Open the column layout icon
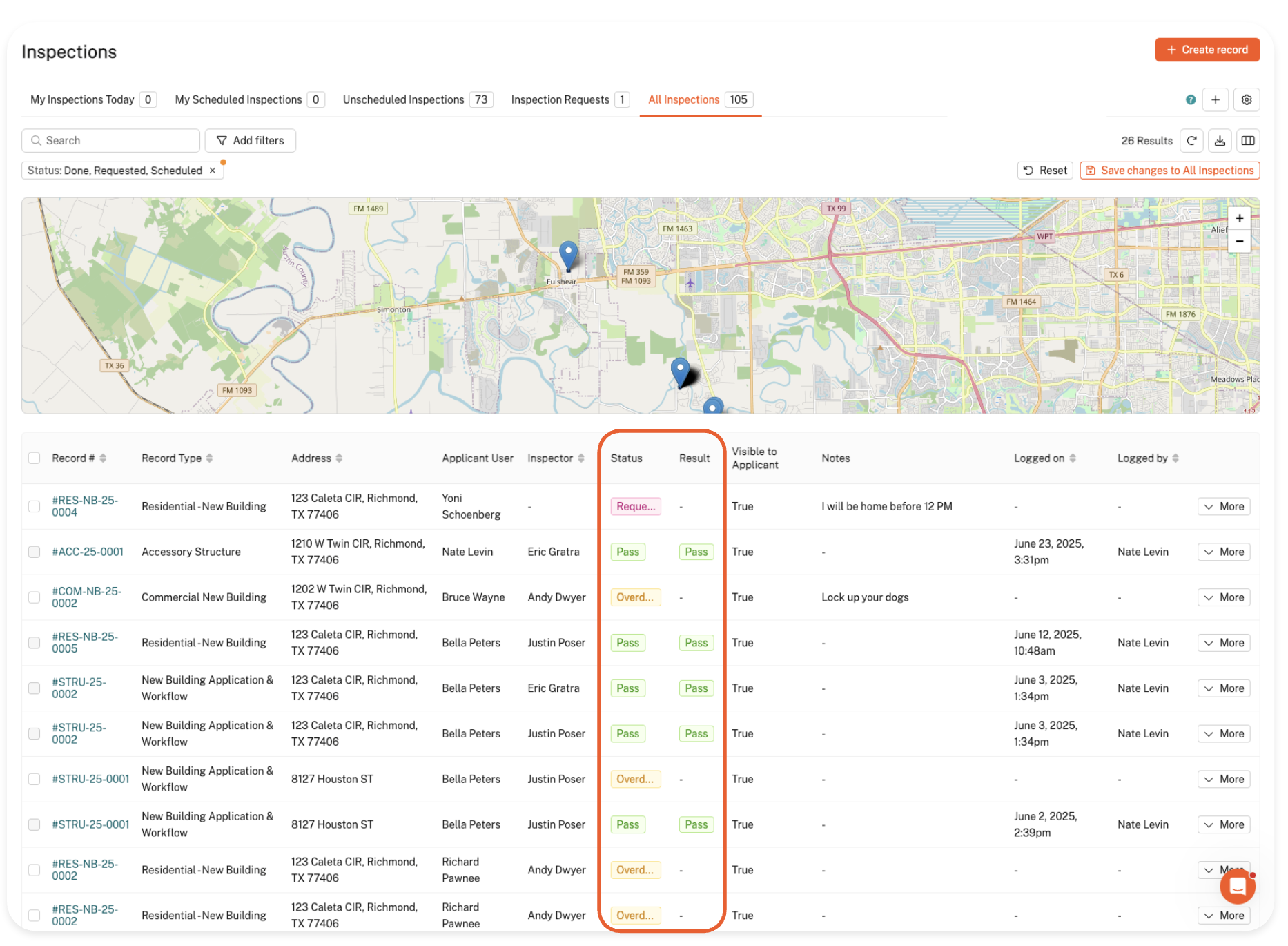The height and width of the screenshot is (946, 1288). (x=1248, y=141)
